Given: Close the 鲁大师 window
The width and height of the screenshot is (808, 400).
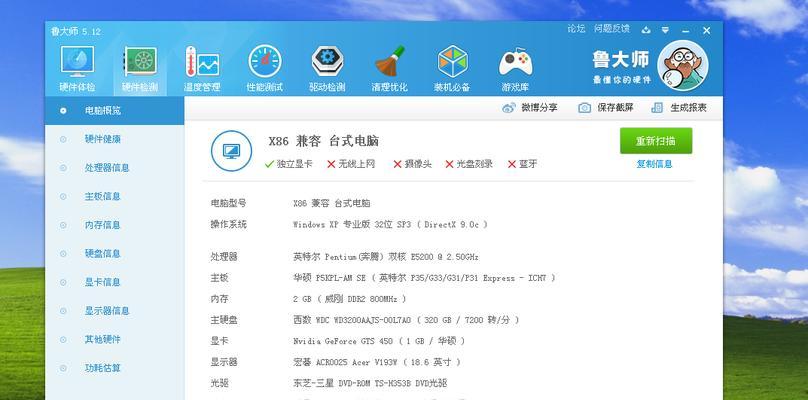Looking at the screenshot, I should [x=706, y=31].
